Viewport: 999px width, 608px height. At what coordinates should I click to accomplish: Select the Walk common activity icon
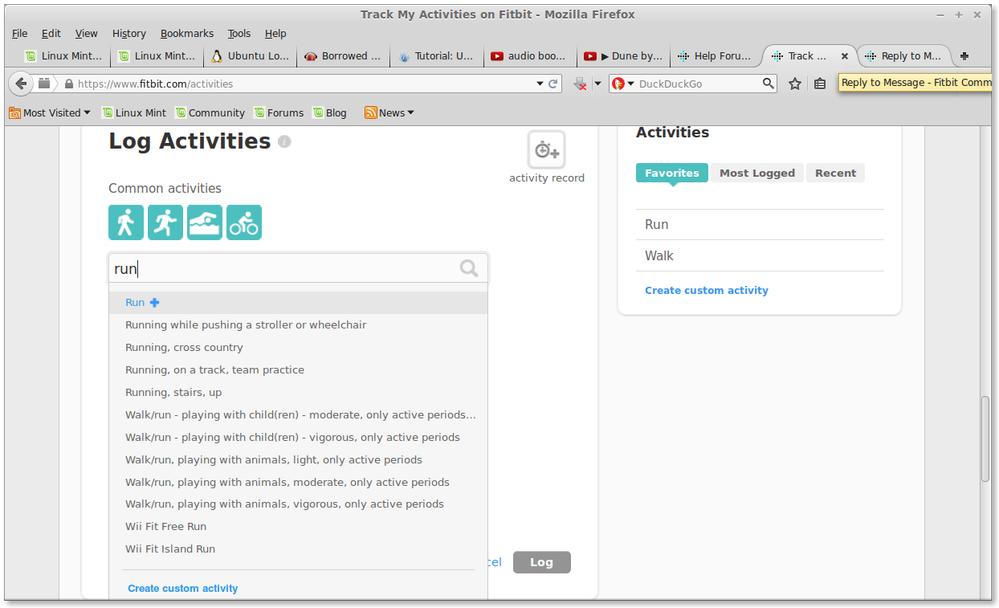click(126, 222)
